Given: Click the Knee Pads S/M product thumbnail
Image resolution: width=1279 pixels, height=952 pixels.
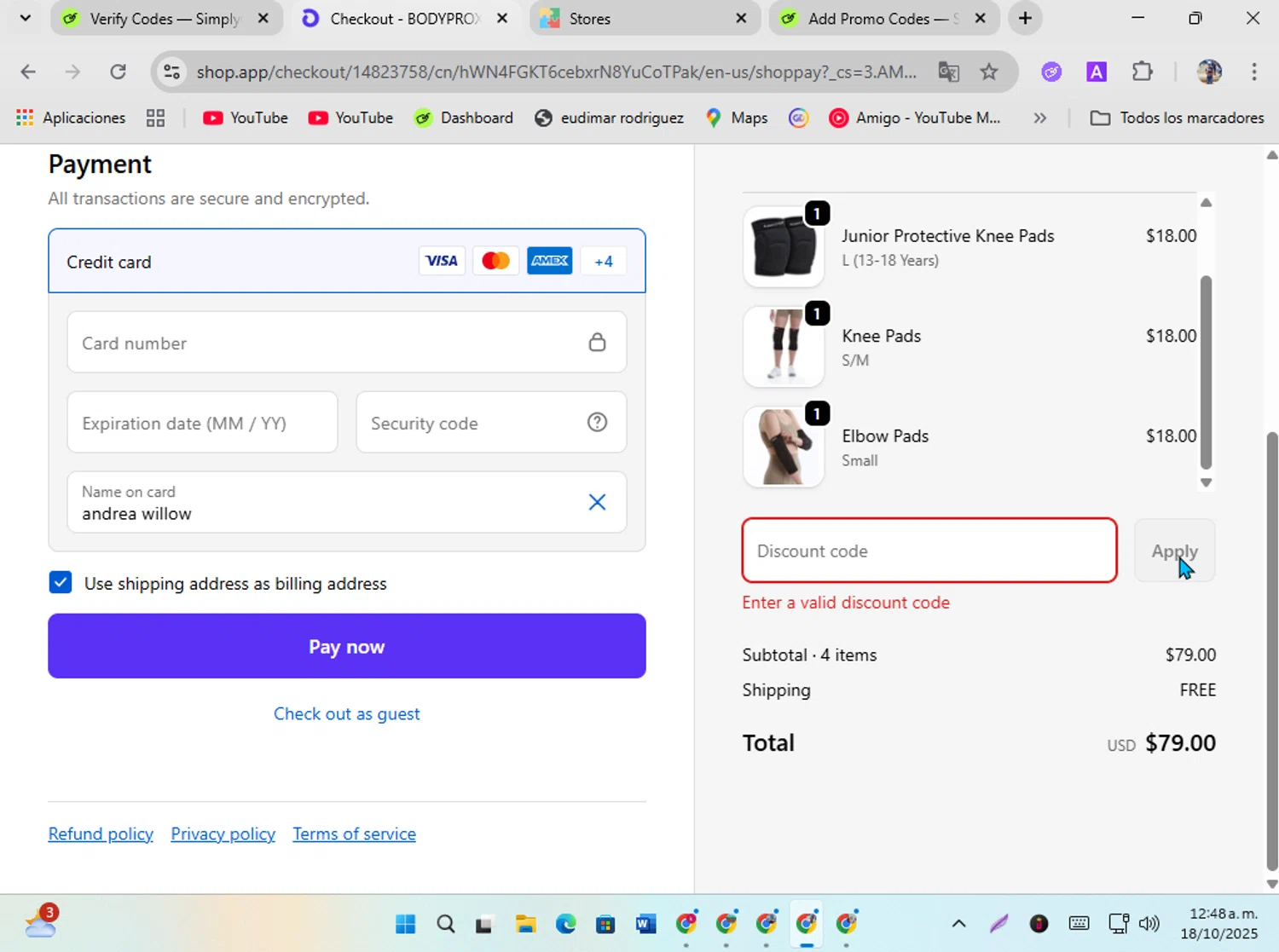Looking at the screenshot, I should (784, 347).
